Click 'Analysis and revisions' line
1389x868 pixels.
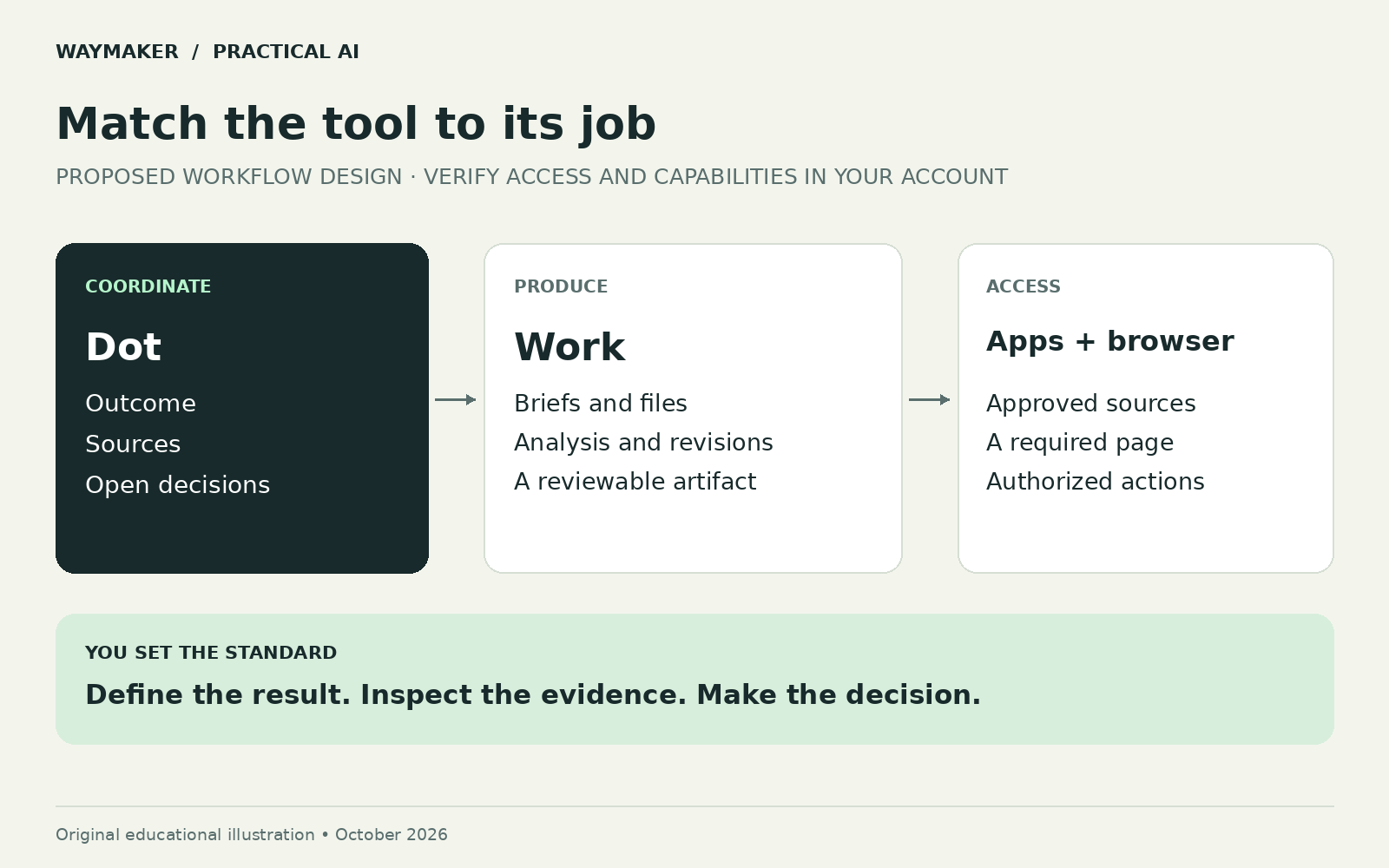click(643, 443)
